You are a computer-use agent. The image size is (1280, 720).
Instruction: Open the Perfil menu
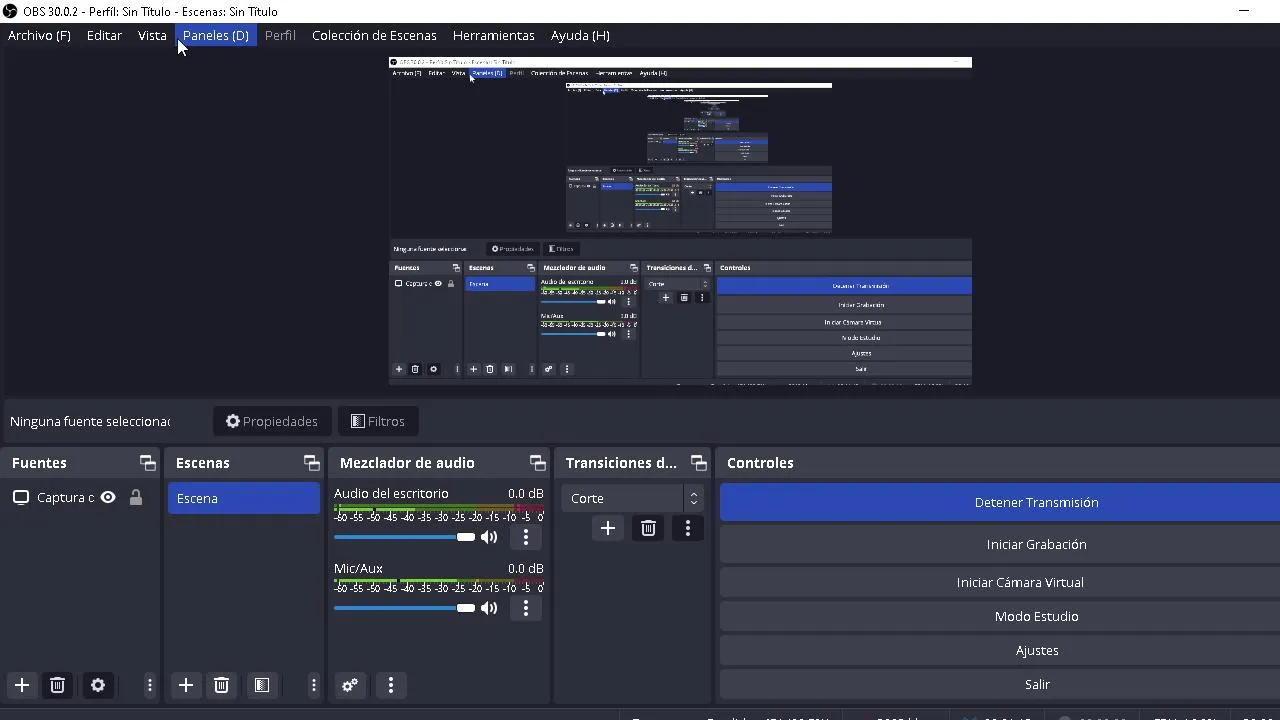(280, 35)
